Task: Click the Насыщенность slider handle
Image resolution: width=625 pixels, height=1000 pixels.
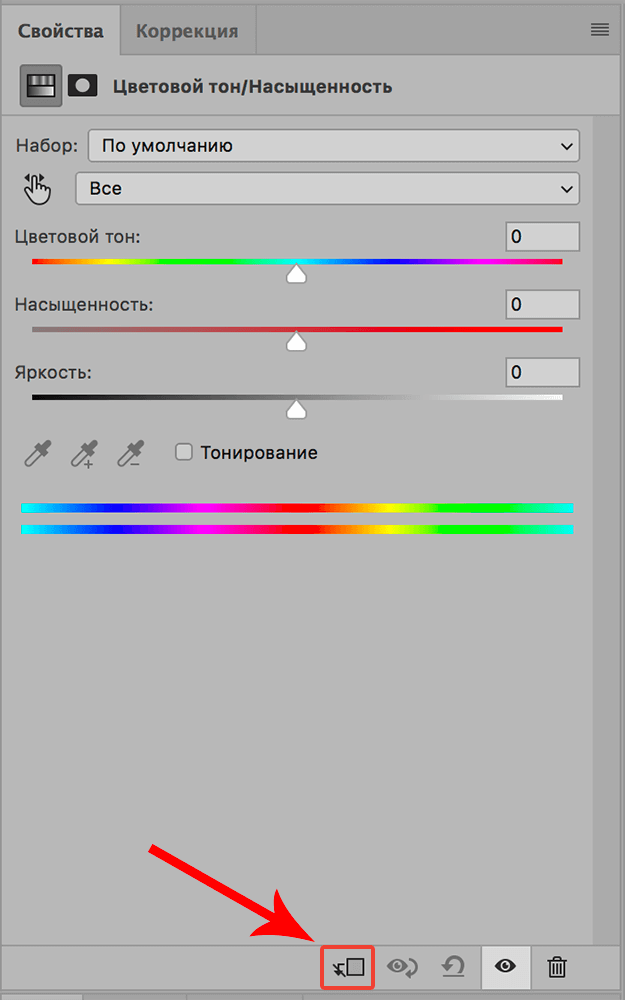Action: pyautogui.click(x=296, y=343)
